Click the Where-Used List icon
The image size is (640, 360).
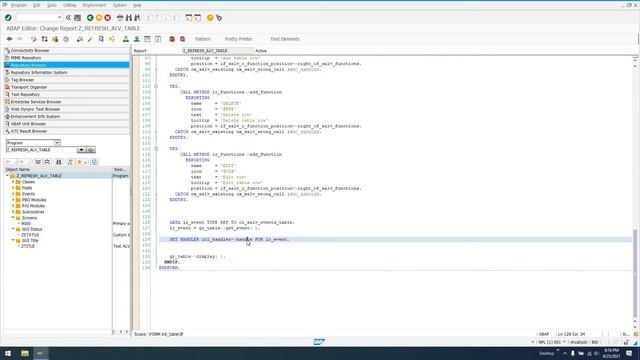(112, 39)
